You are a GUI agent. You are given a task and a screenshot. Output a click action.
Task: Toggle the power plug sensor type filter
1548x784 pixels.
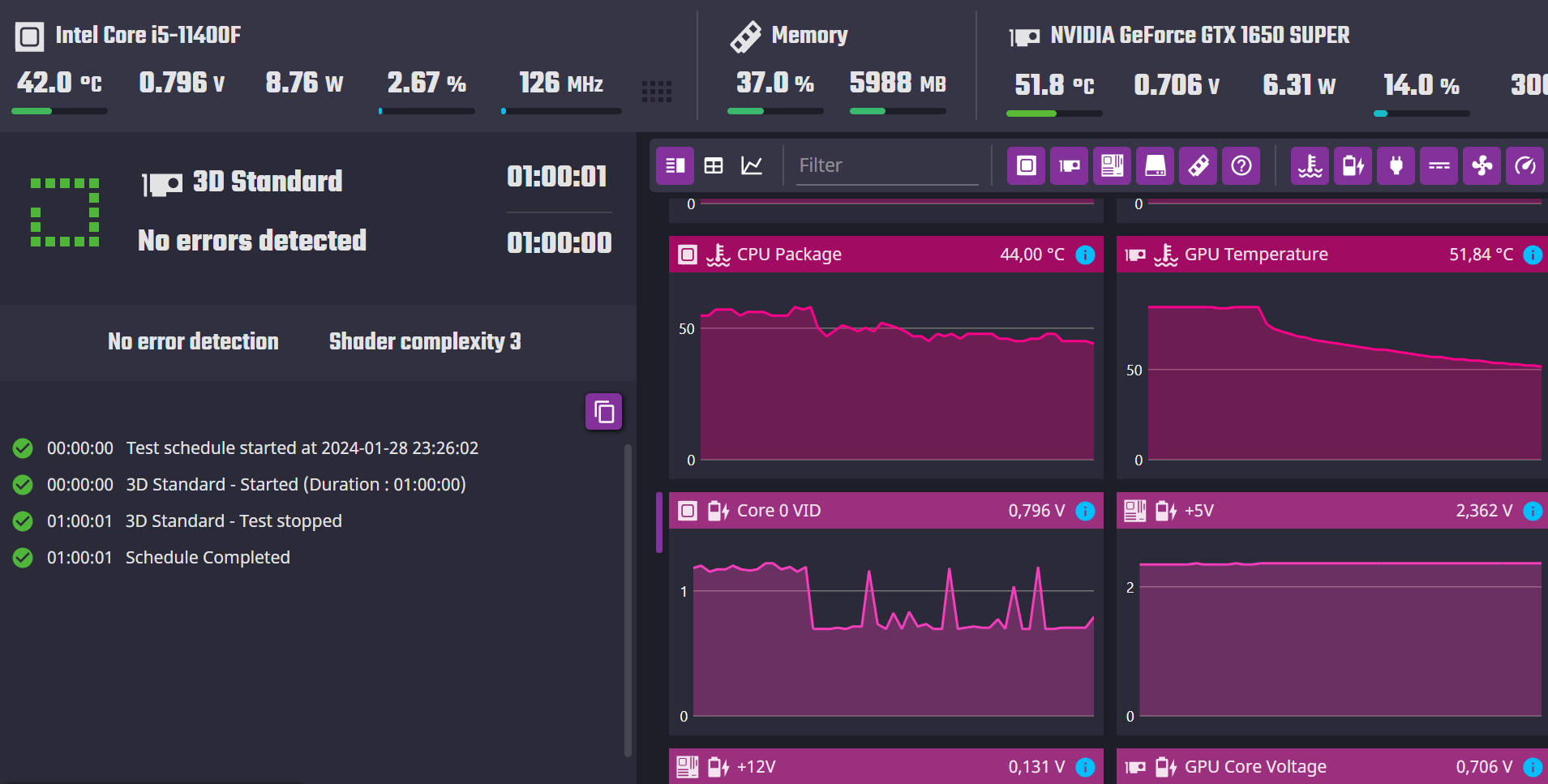click(x=1396, y=166)
